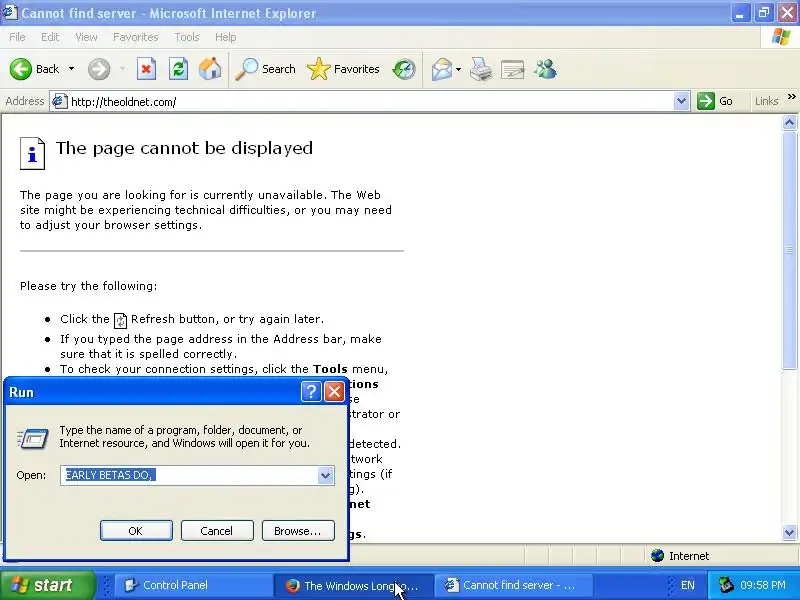Expand the Run Open combo dropdown

[326, 476]
